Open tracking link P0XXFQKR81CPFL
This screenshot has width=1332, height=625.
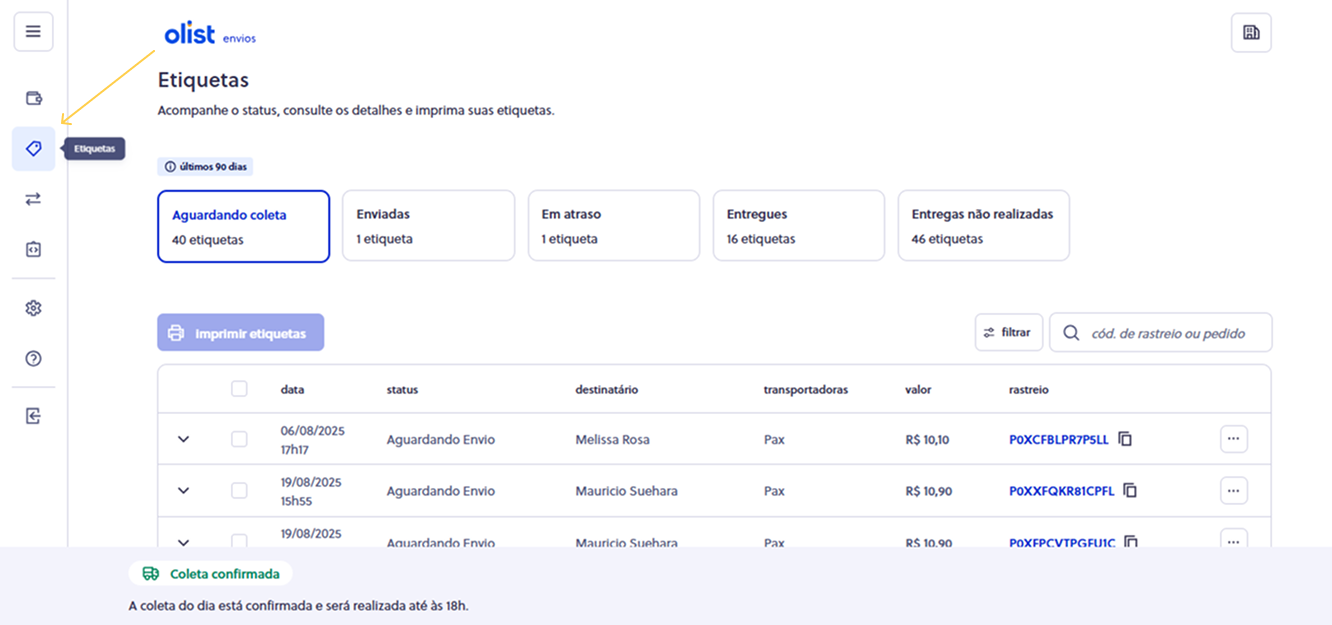(1061, 491)
